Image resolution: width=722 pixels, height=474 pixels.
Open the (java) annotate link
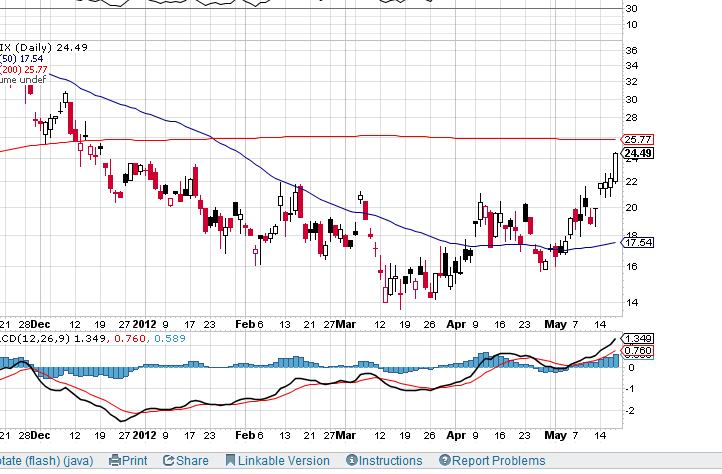pos(79,461)
